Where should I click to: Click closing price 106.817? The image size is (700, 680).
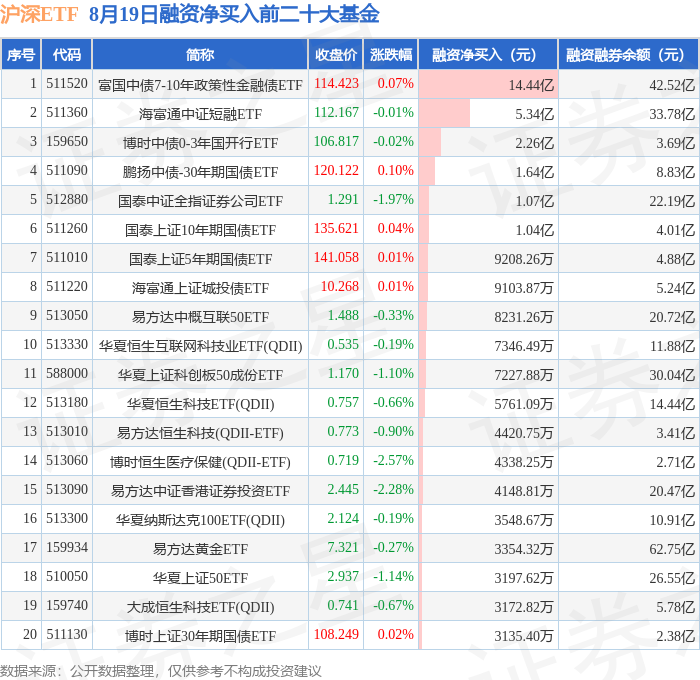click(336, 142)
